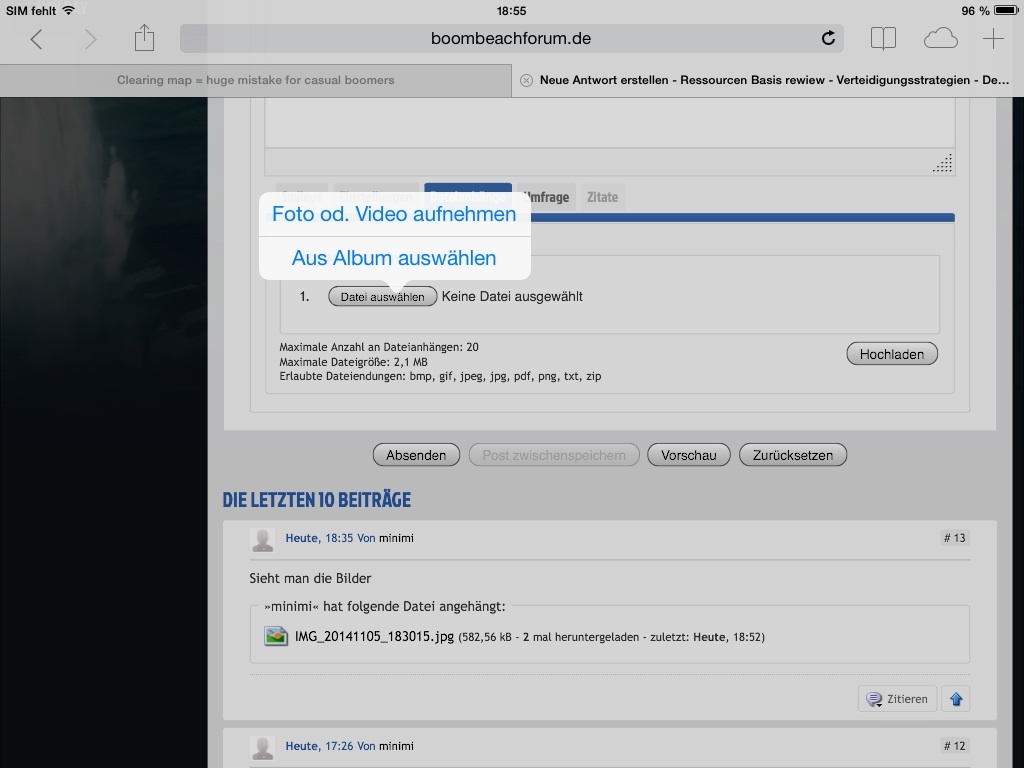Open the Umfrage tab
1024x768 pixels.
coord(545,197)
